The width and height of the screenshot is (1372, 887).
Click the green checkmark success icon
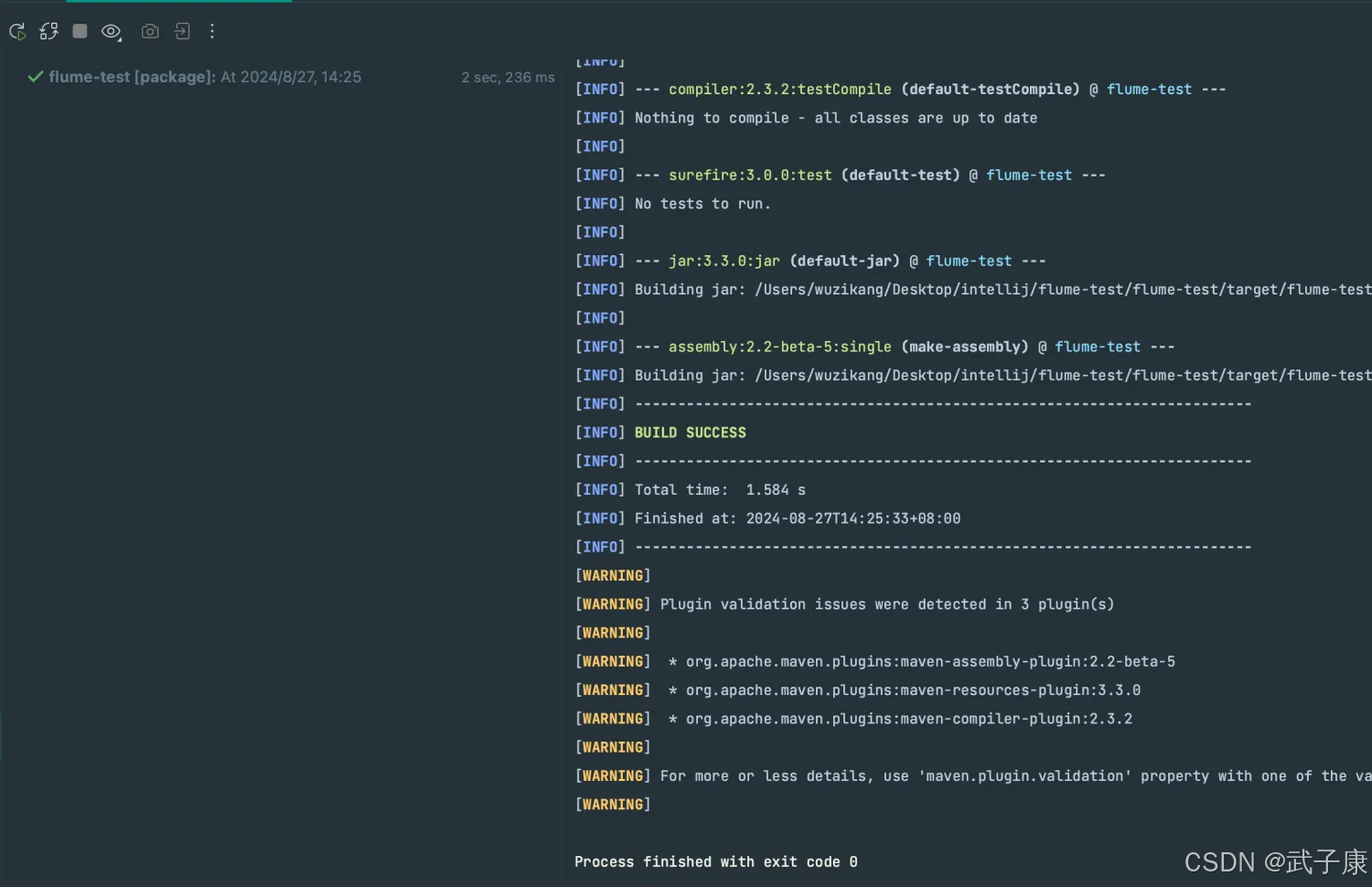35,77
